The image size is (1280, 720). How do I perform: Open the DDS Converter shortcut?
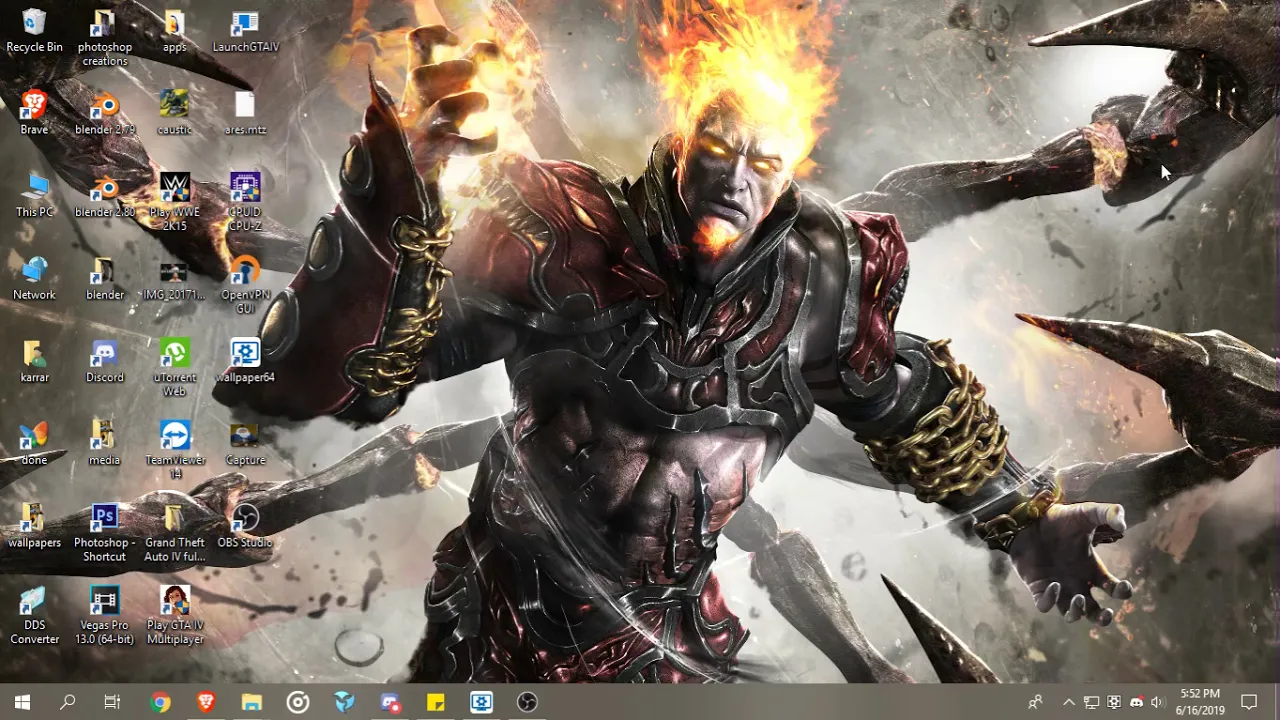pyautogui.click(x=34, y=616)
